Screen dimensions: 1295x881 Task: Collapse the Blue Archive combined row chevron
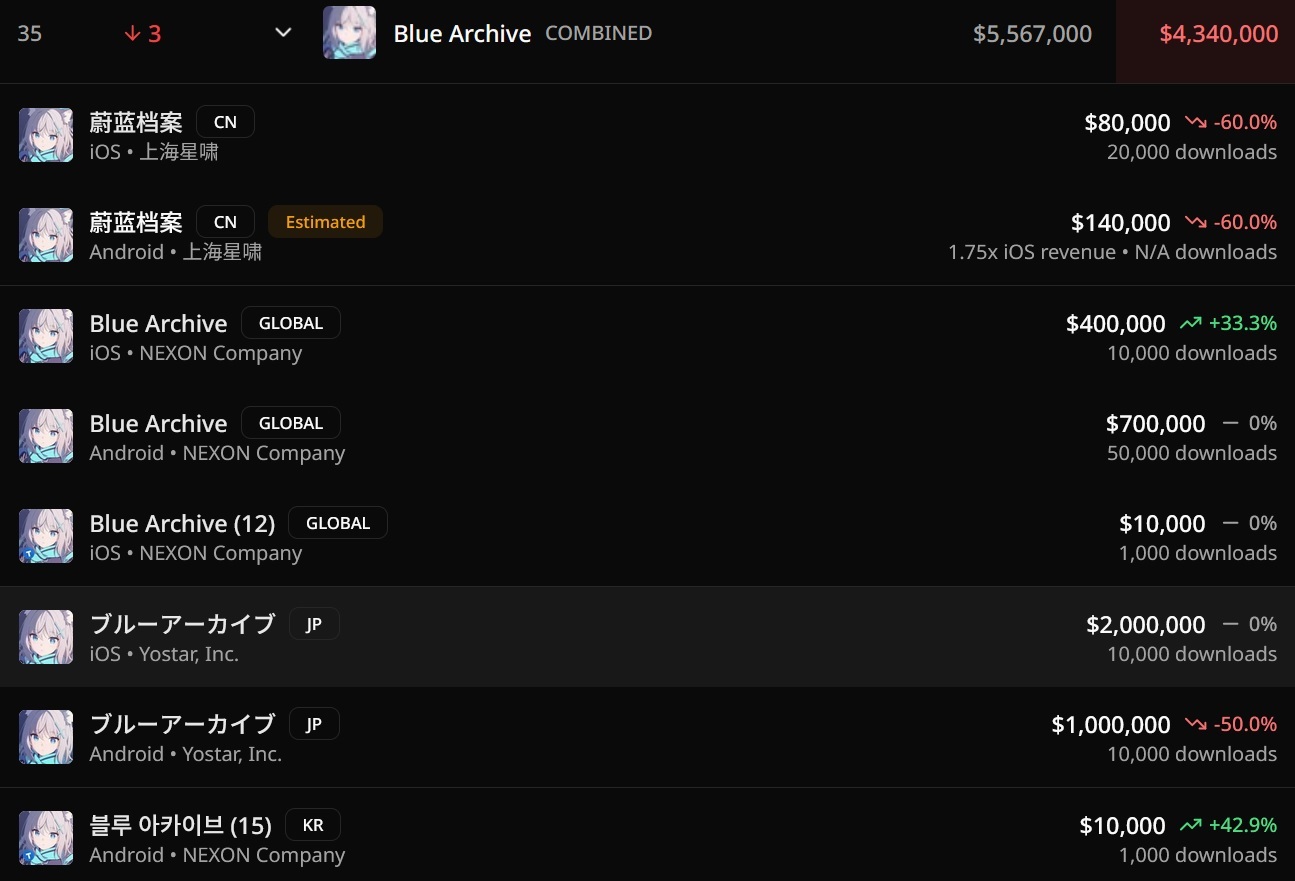click(x=283, y=33)
